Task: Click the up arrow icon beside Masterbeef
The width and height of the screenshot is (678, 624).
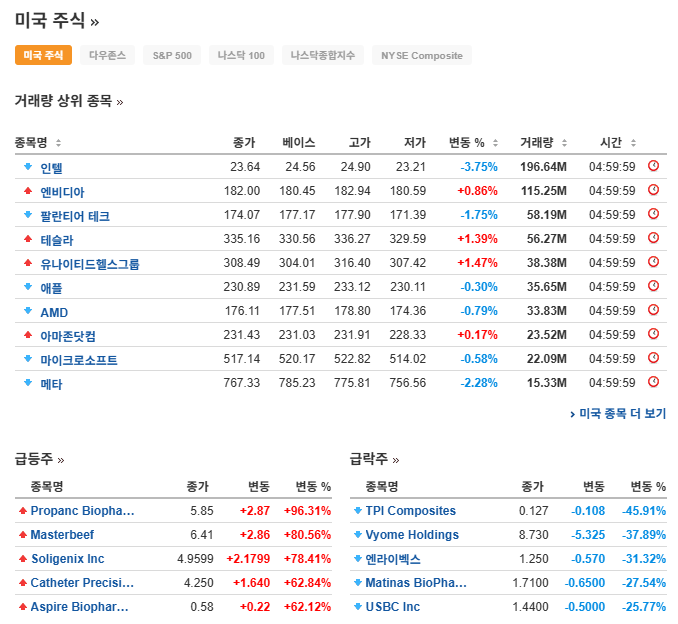Action: (23, 535)
